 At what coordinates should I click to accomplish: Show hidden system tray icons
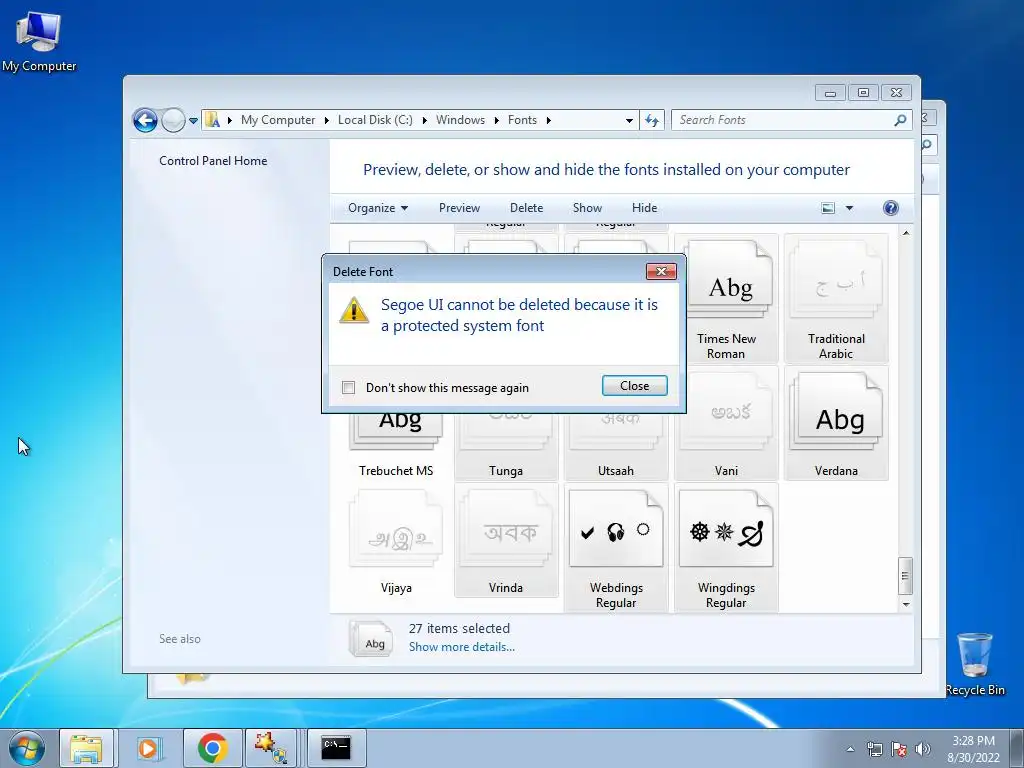[850, 749]
